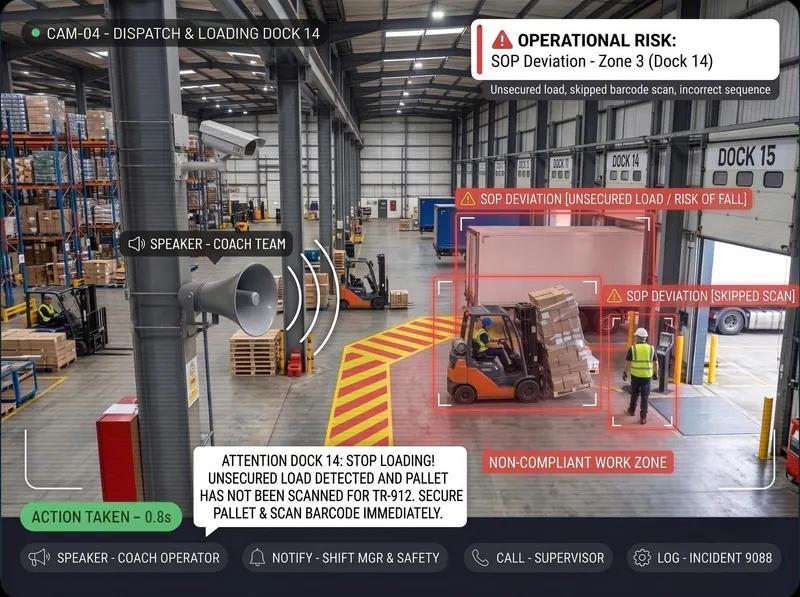Select the SOP Deviation [Skipped Scan] tag
800x597 pixels.
click(700, 296)
